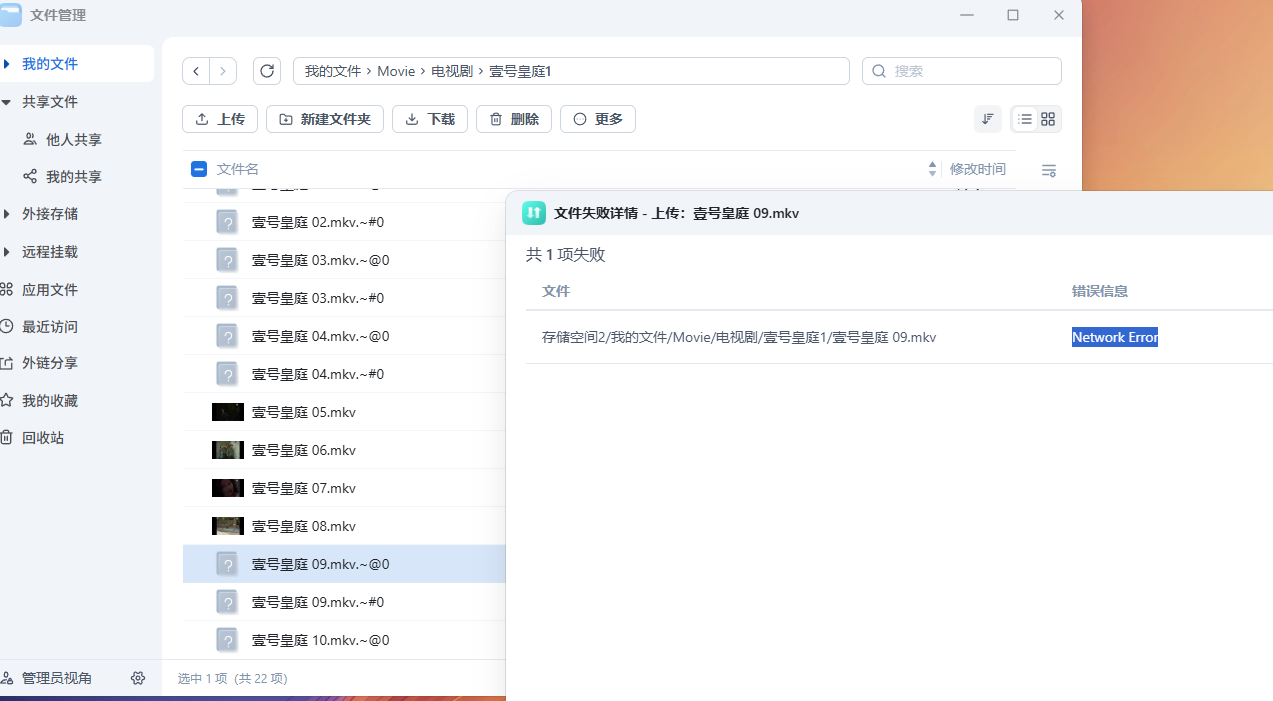This screenshot has height=701, width=1273.
Task: Open the 更多 more options button
Action: [598, 119]
